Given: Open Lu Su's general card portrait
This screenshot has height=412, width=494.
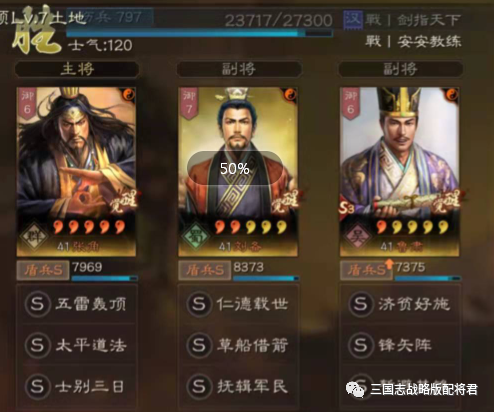Looking at the screenshot, I should (x=400, y=172).
